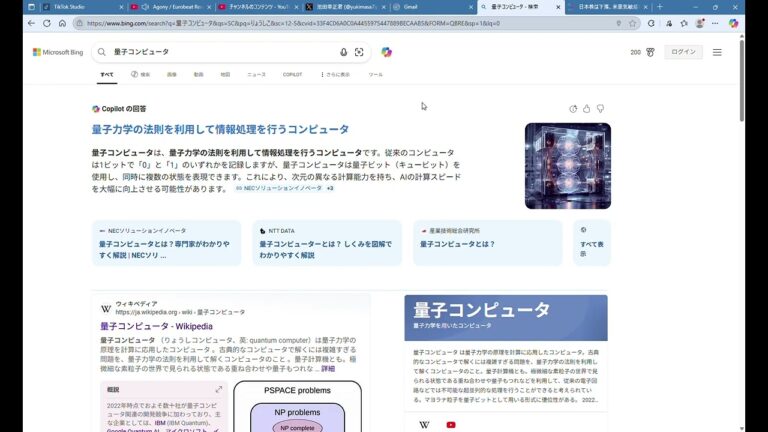768x432 pixels.
Task: Select the 動画 (videos) category
Action: coord(198,74)
